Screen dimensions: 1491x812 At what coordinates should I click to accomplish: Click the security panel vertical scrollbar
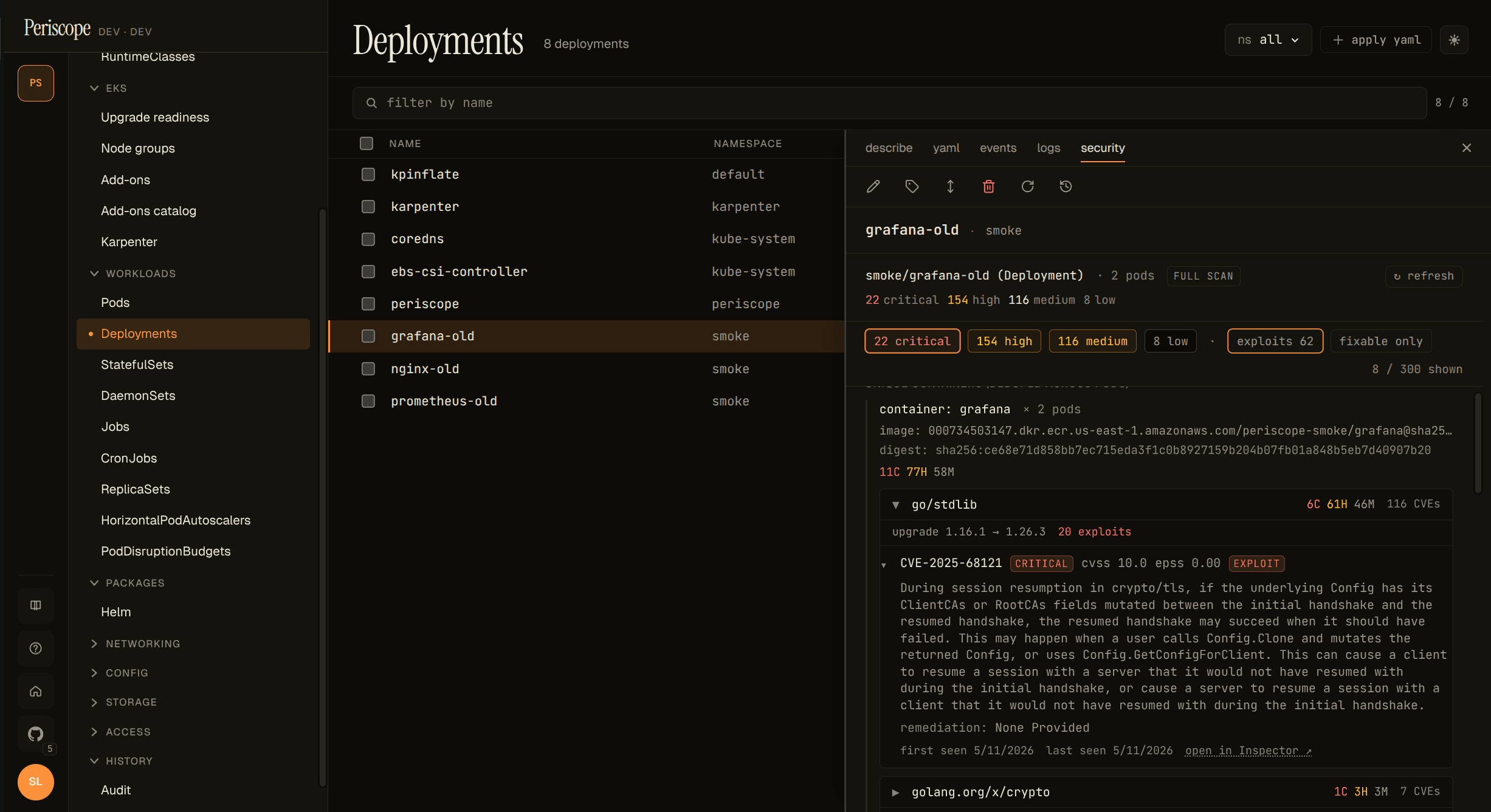point(1479,444)
